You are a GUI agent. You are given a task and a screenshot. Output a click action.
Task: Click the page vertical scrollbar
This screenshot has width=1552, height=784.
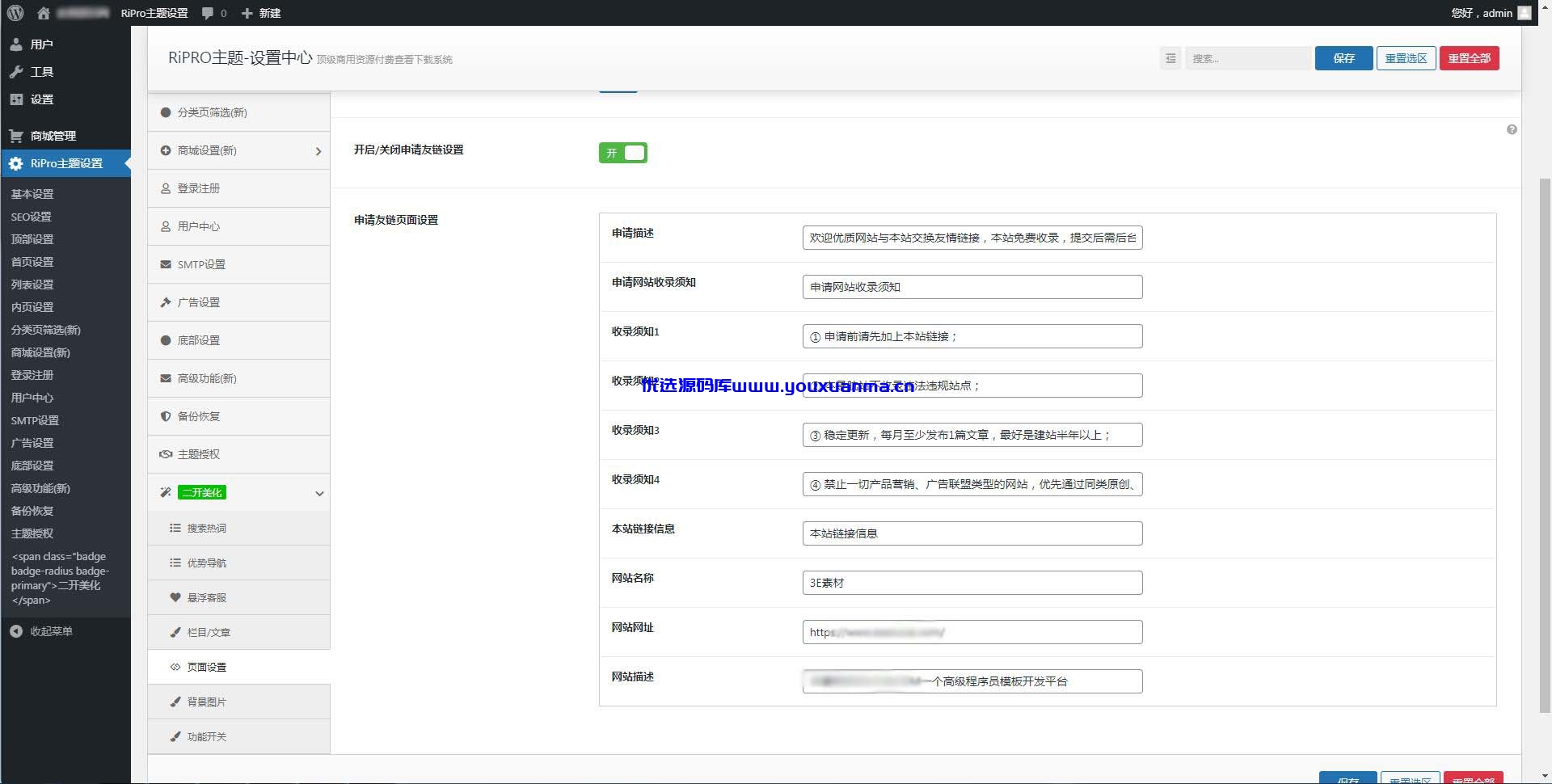1544,445
